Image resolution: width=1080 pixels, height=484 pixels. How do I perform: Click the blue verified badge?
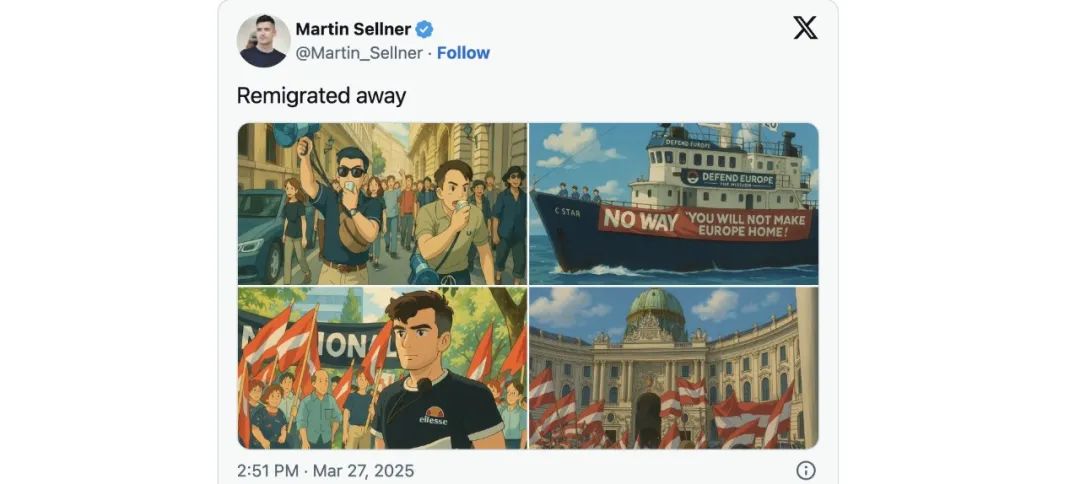tap(424, 29)
